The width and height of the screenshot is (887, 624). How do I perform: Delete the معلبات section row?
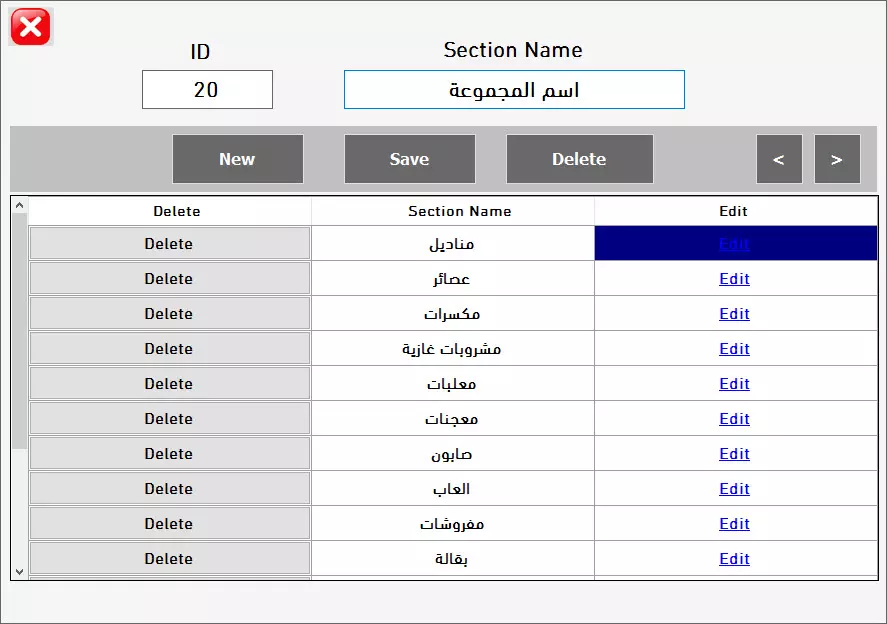tap(169, 383)
